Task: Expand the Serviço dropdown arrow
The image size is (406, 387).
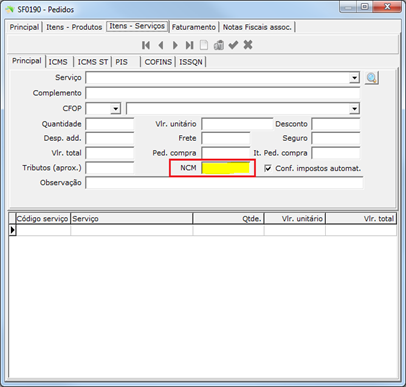Action: click(x=354, y=78)
